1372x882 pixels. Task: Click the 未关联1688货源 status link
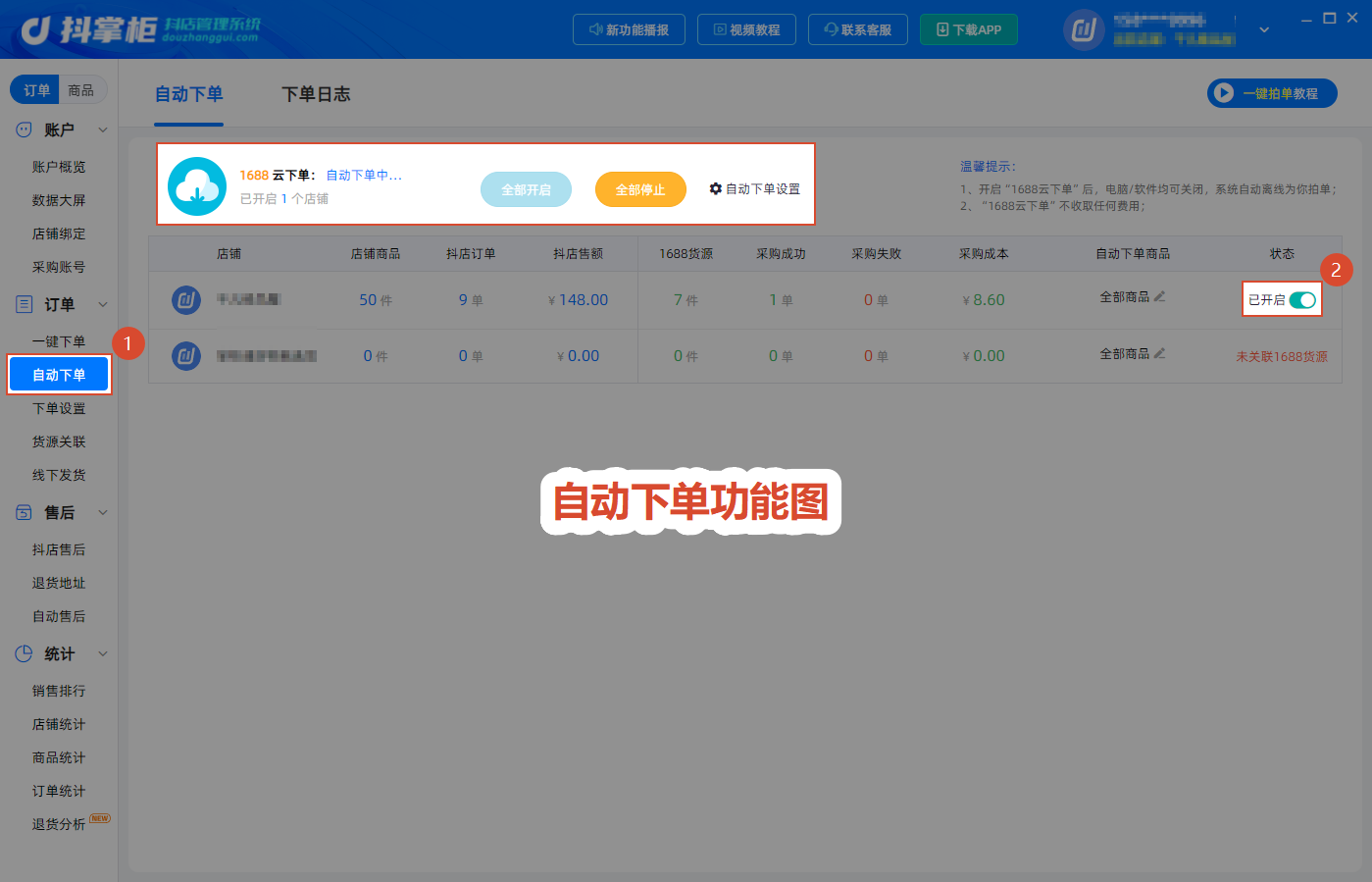pyautogui.click(x=1282, y=356)
